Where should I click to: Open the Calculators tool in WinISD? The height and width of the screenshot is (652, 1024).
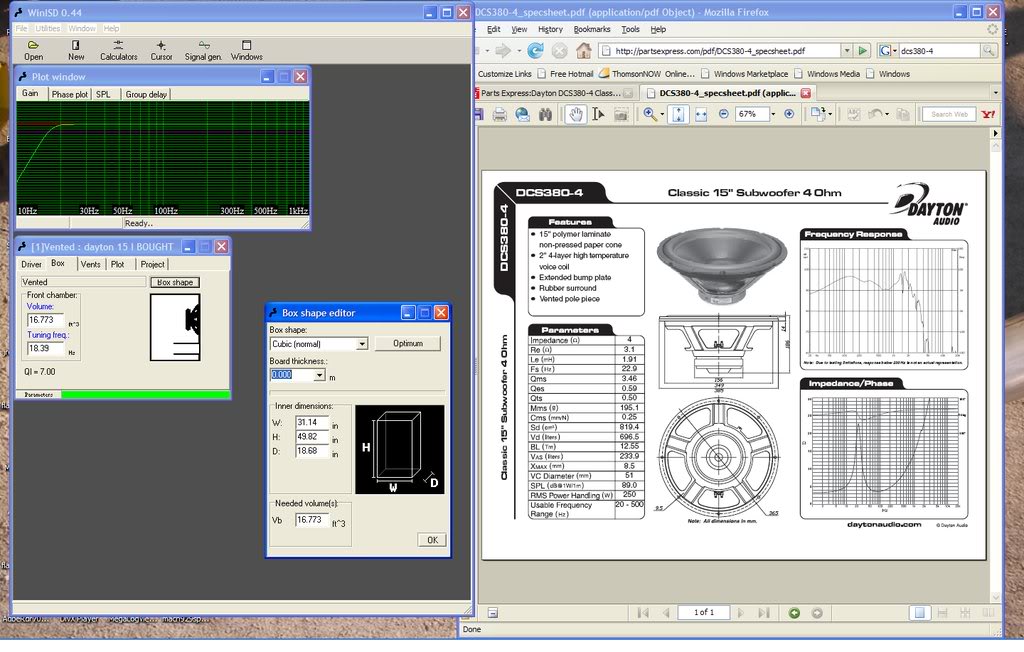pyautogui.click(x=118, y=50)
